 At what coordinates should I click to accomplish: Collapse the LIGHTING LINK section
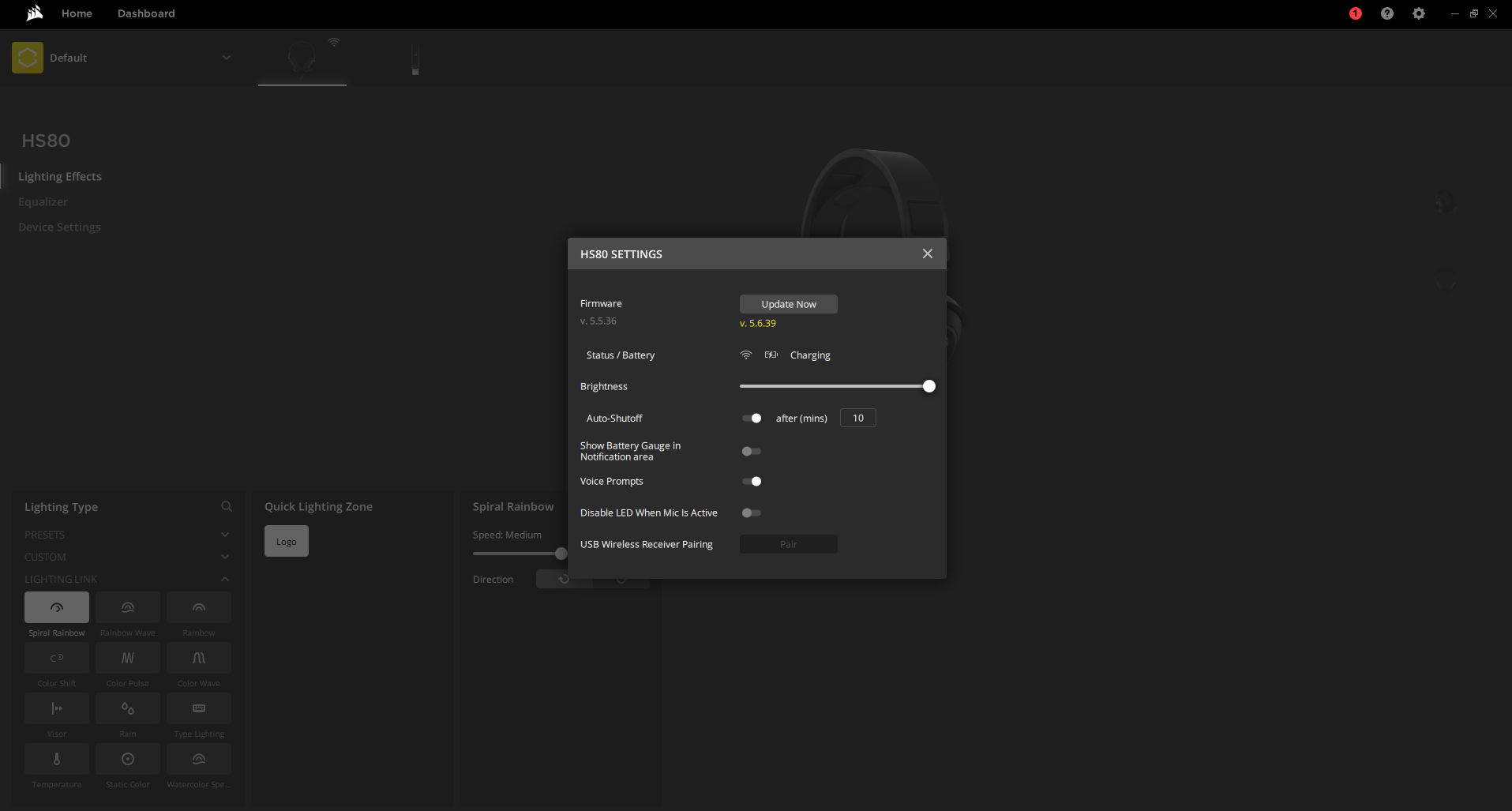[x=225, y=579]
